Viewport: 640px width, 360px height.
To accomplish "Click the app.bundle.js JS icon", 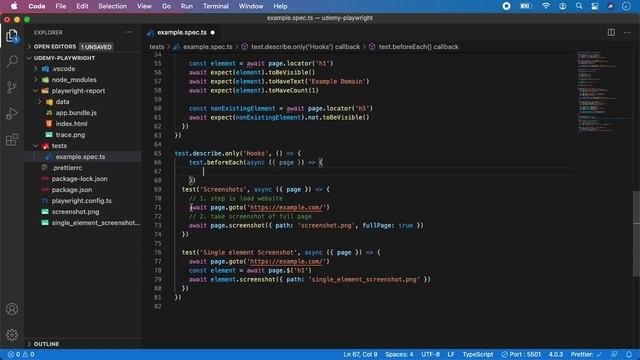I will tap(49, 113).
